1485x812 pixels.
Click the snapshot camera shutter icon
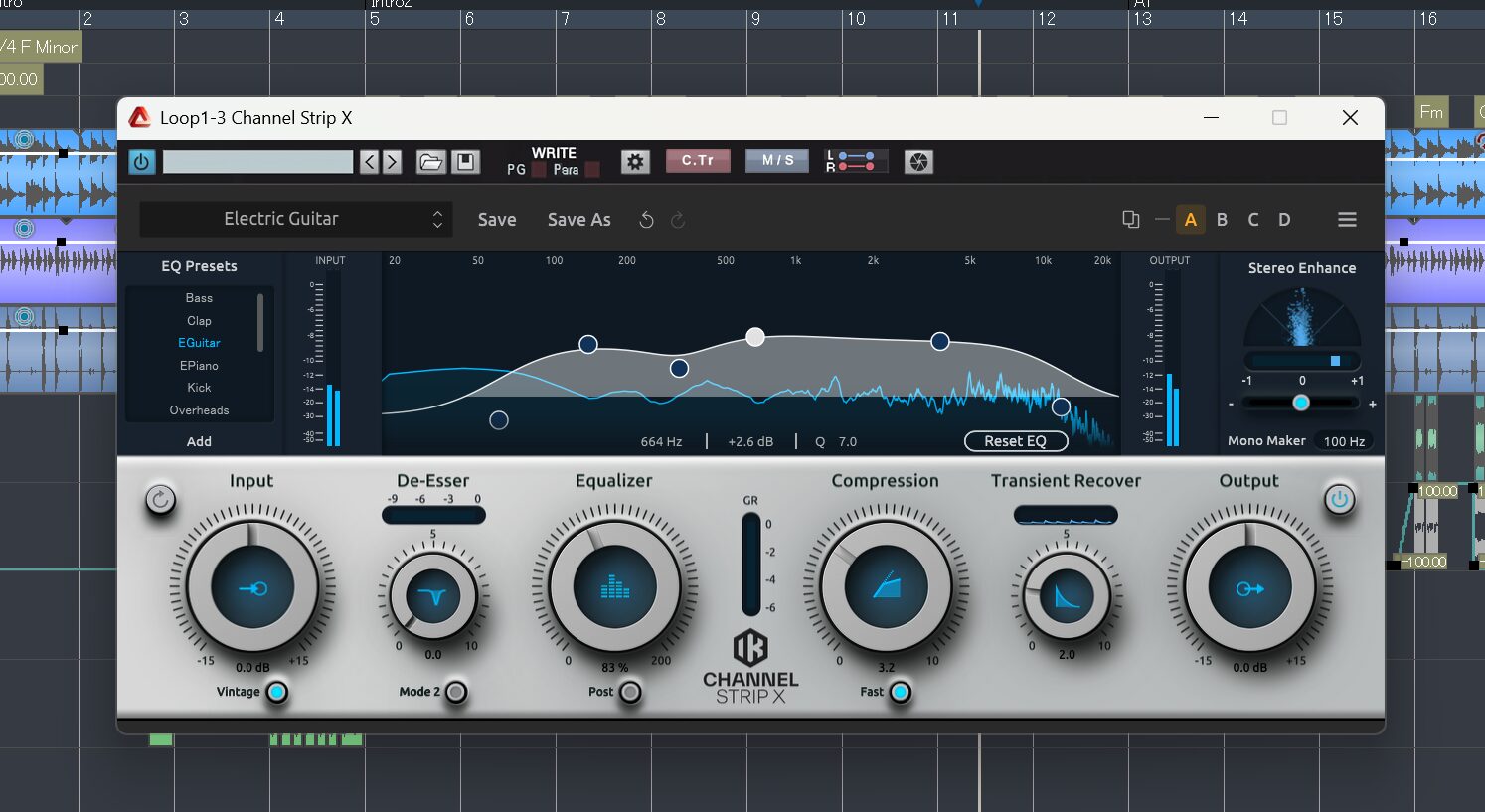point(918,162)
